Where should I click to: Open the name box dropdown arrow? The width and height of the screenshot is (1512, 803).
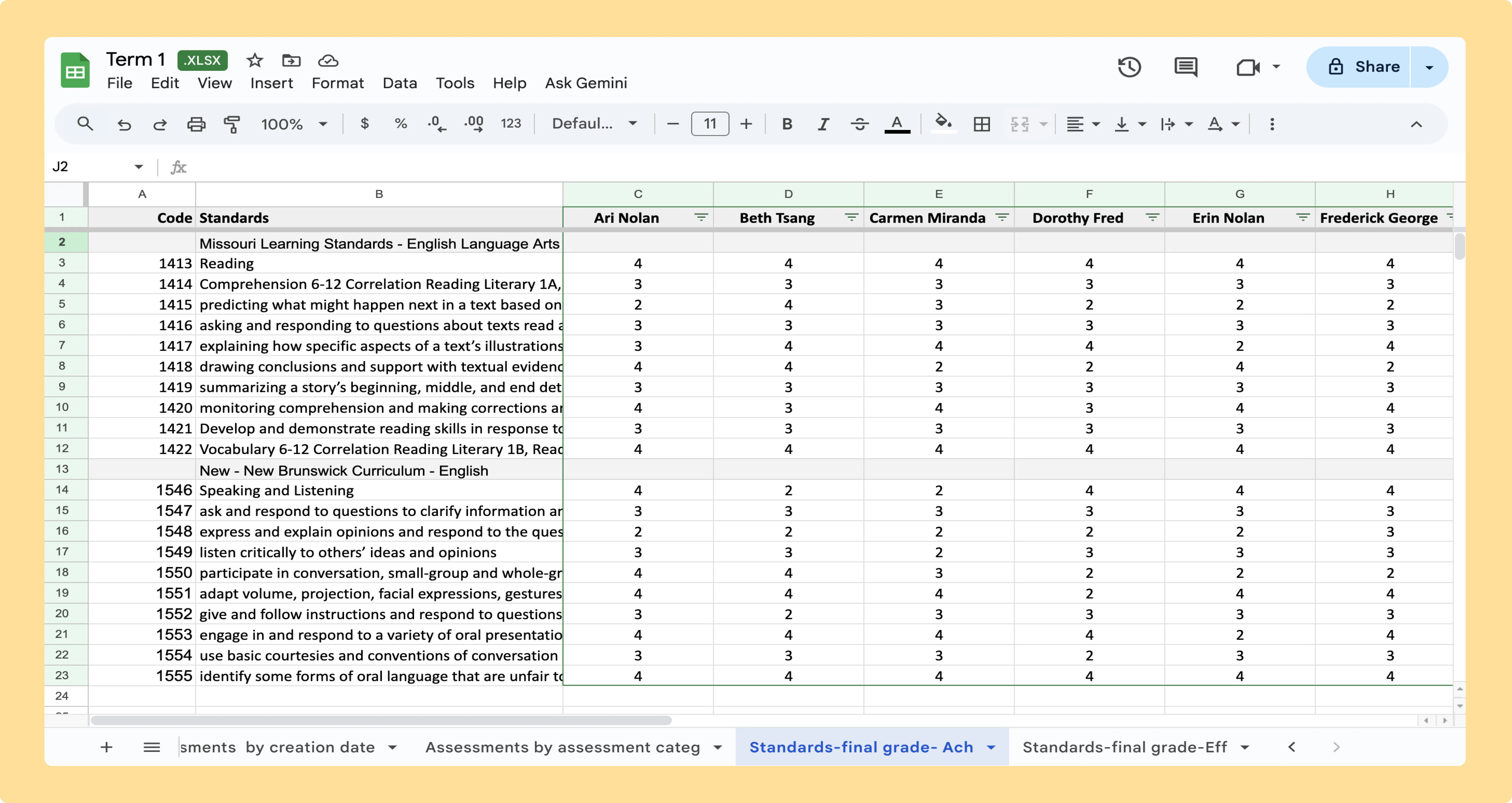click(138, 167)
